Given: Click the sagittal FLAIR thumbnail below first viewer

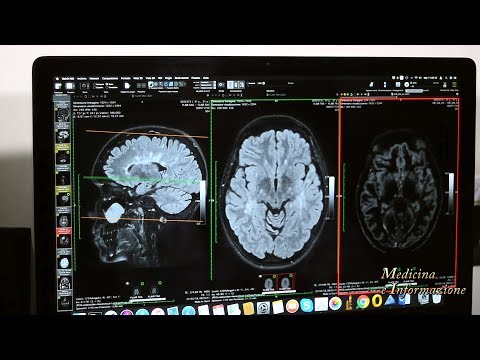Looking at the screenshot, I should (x=154, y=291).
